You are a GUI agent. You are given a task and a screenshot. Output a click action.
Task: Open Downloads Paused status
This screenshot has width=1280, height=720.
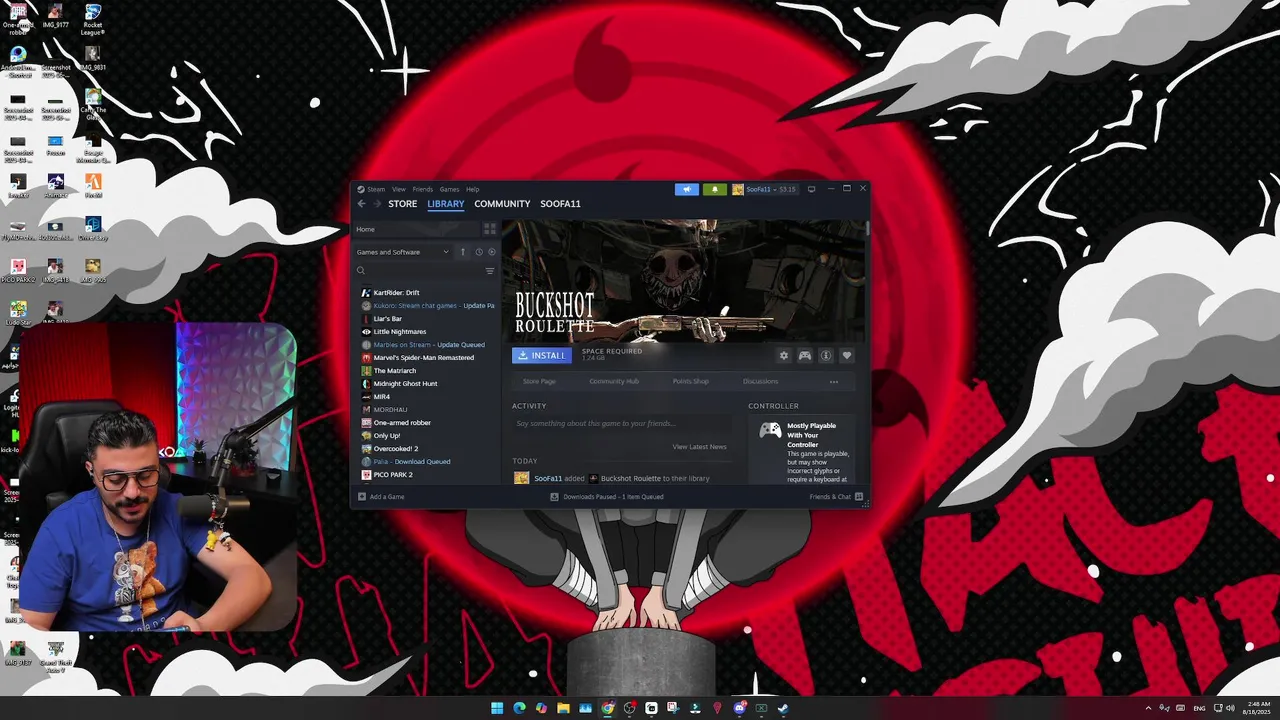(607, 496)
